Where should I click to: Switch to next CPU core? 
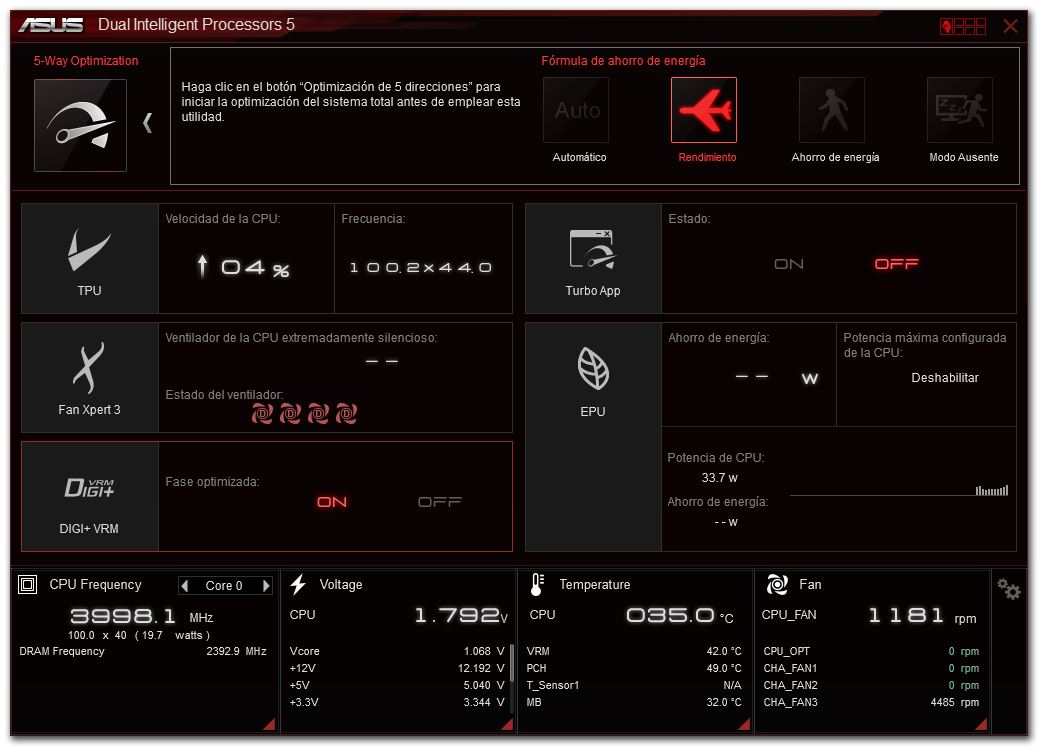266,585
